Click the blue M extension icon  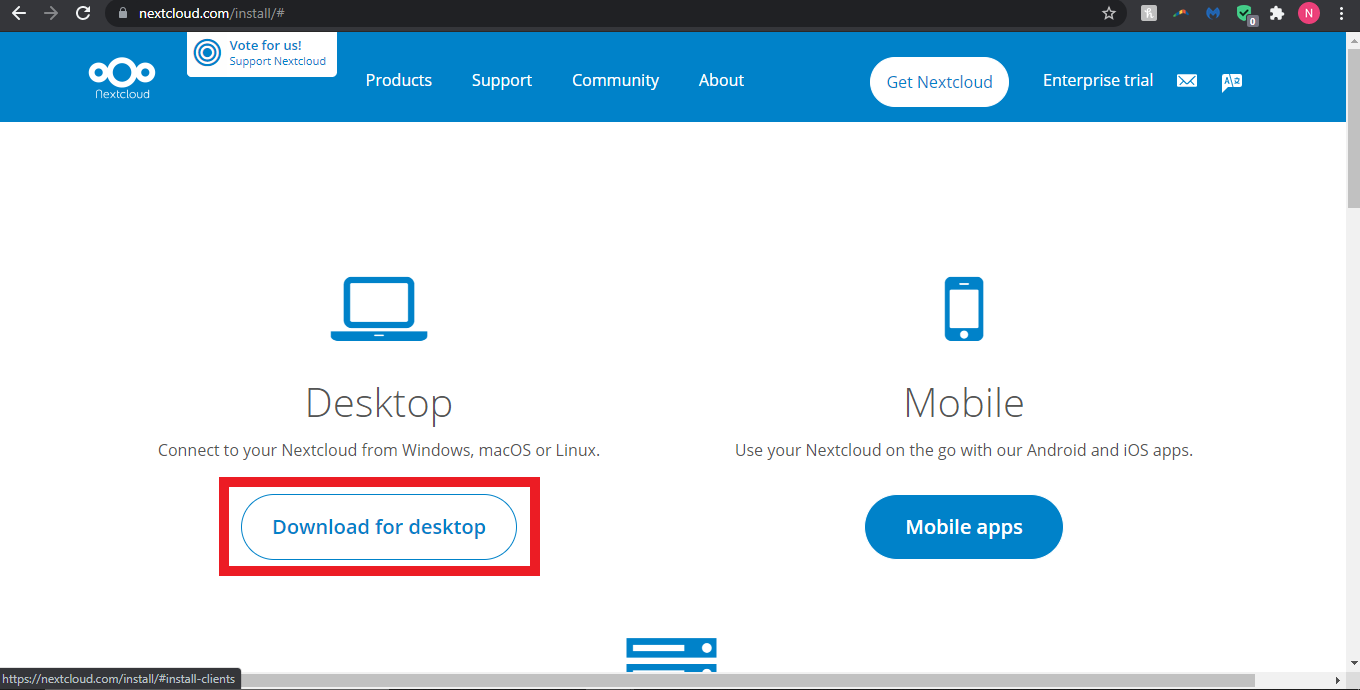pos(1213,14)
